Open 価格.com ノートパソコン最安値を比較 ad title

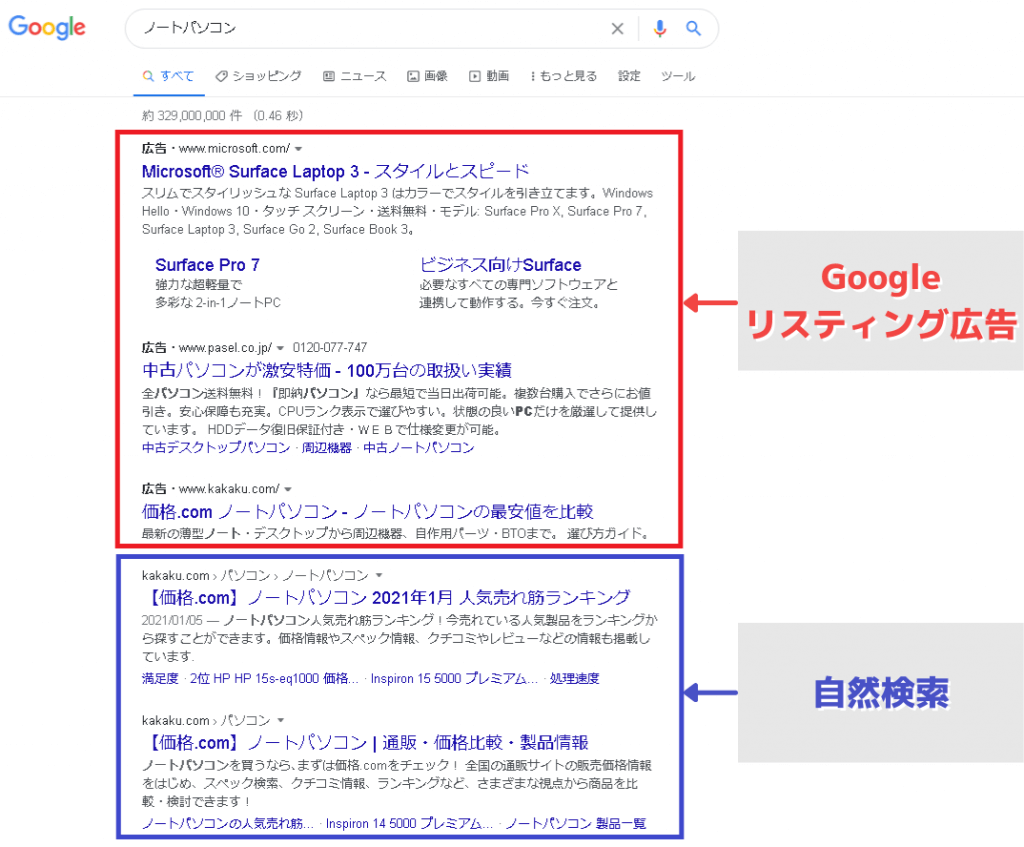pos(367,511)
